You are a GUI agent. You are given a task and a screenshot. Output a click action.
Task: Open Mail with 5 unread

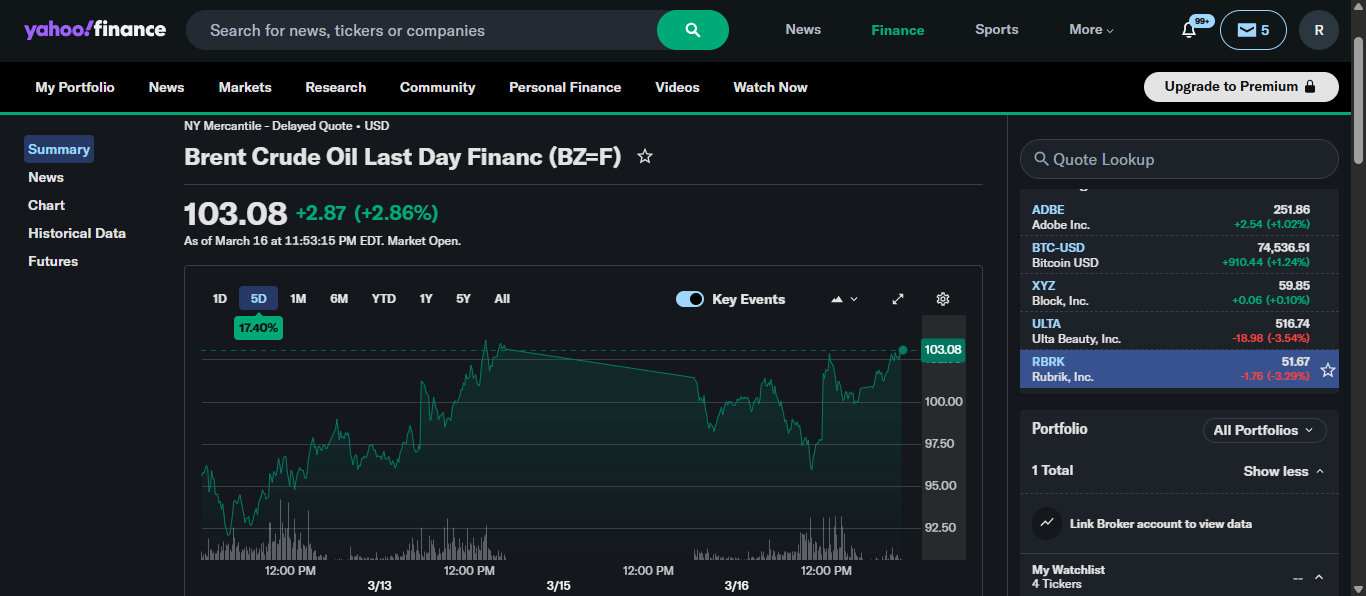(1253, 30)
